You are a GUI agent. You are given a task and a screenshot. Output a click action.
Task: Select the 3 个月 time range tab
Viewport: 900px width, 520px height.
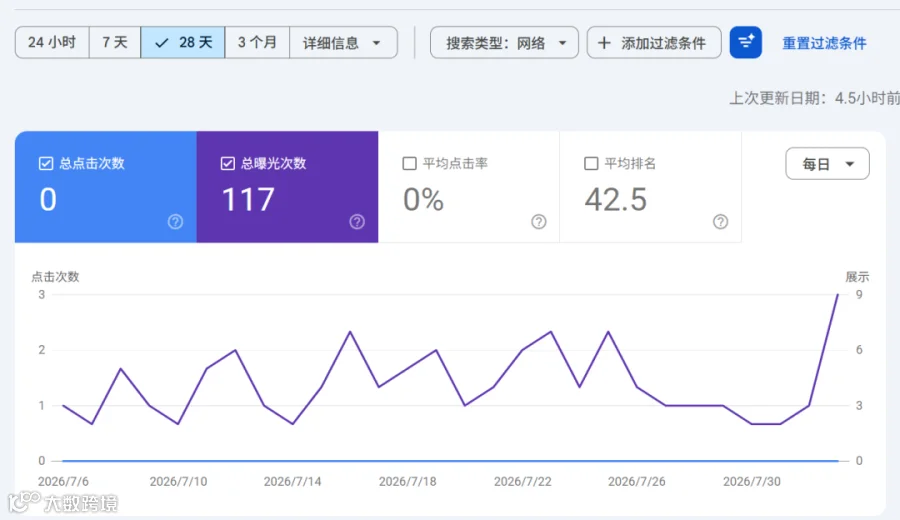point(257,42)
